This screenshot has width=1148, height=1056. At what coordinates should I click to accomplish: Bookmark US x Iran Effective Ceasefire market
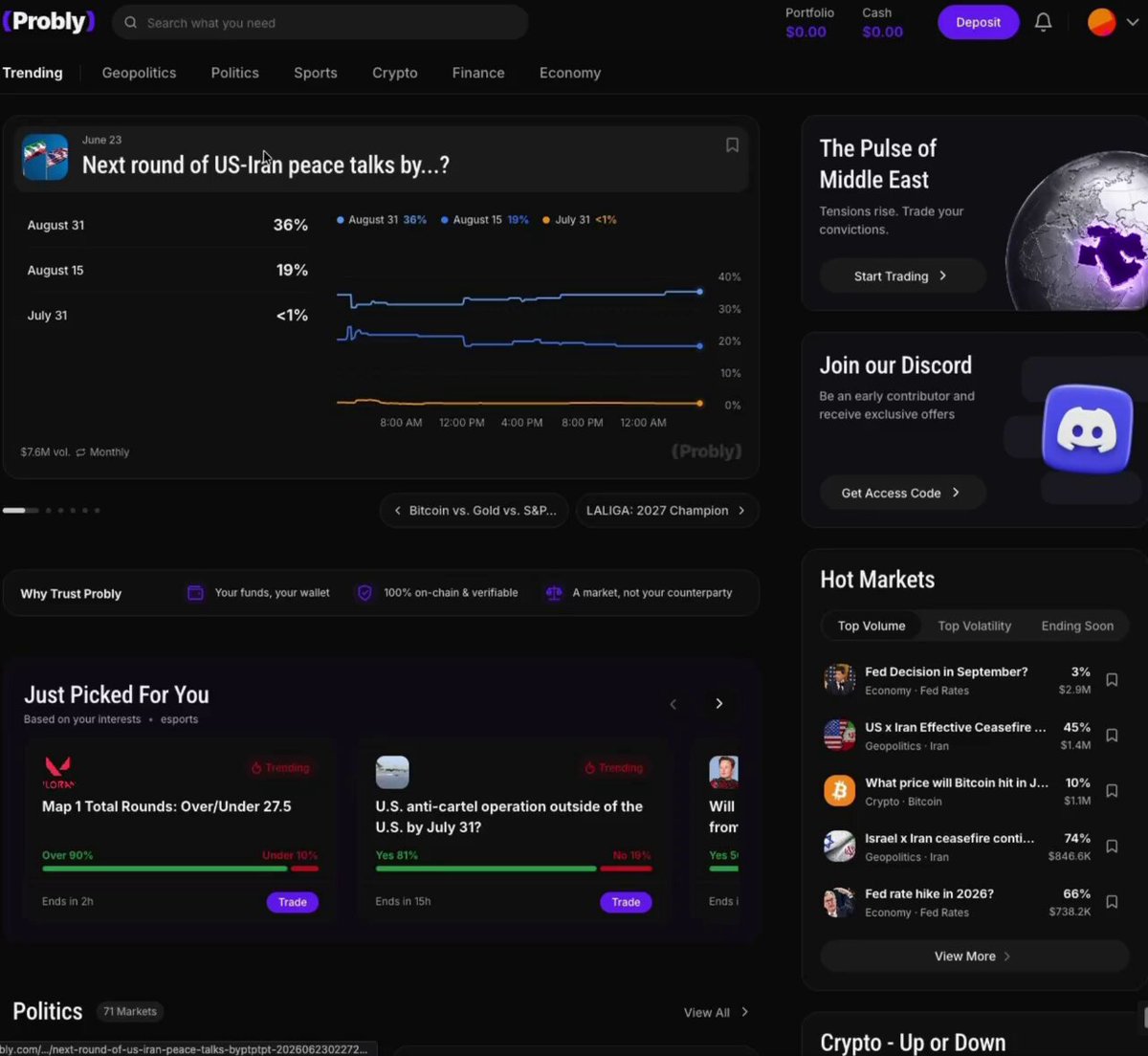pos(1112,736)
